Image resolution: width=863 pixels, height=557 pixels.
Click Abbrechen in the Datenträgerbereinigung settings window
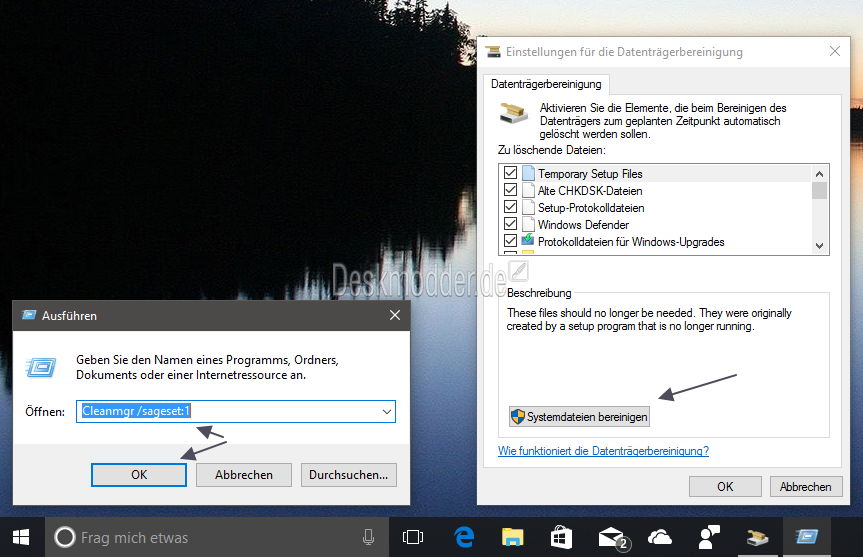[x=806, y=487]
